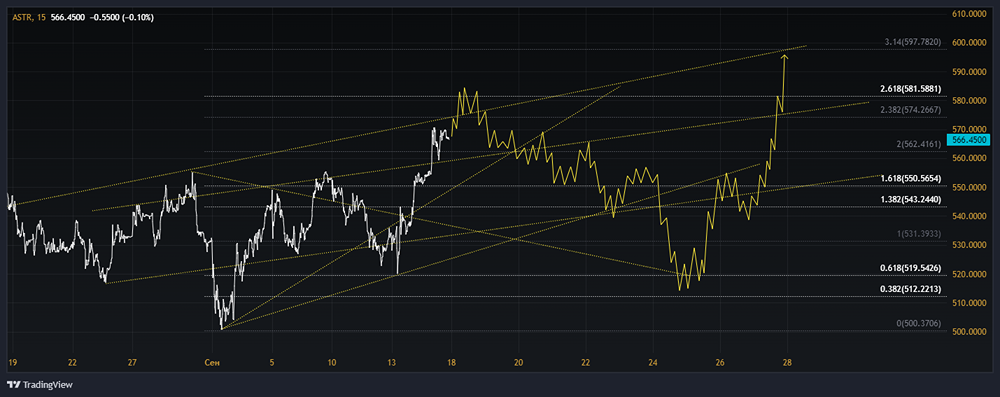
Task: Click the ASTR, 15 symbol label
Action: tap(29, 17)
